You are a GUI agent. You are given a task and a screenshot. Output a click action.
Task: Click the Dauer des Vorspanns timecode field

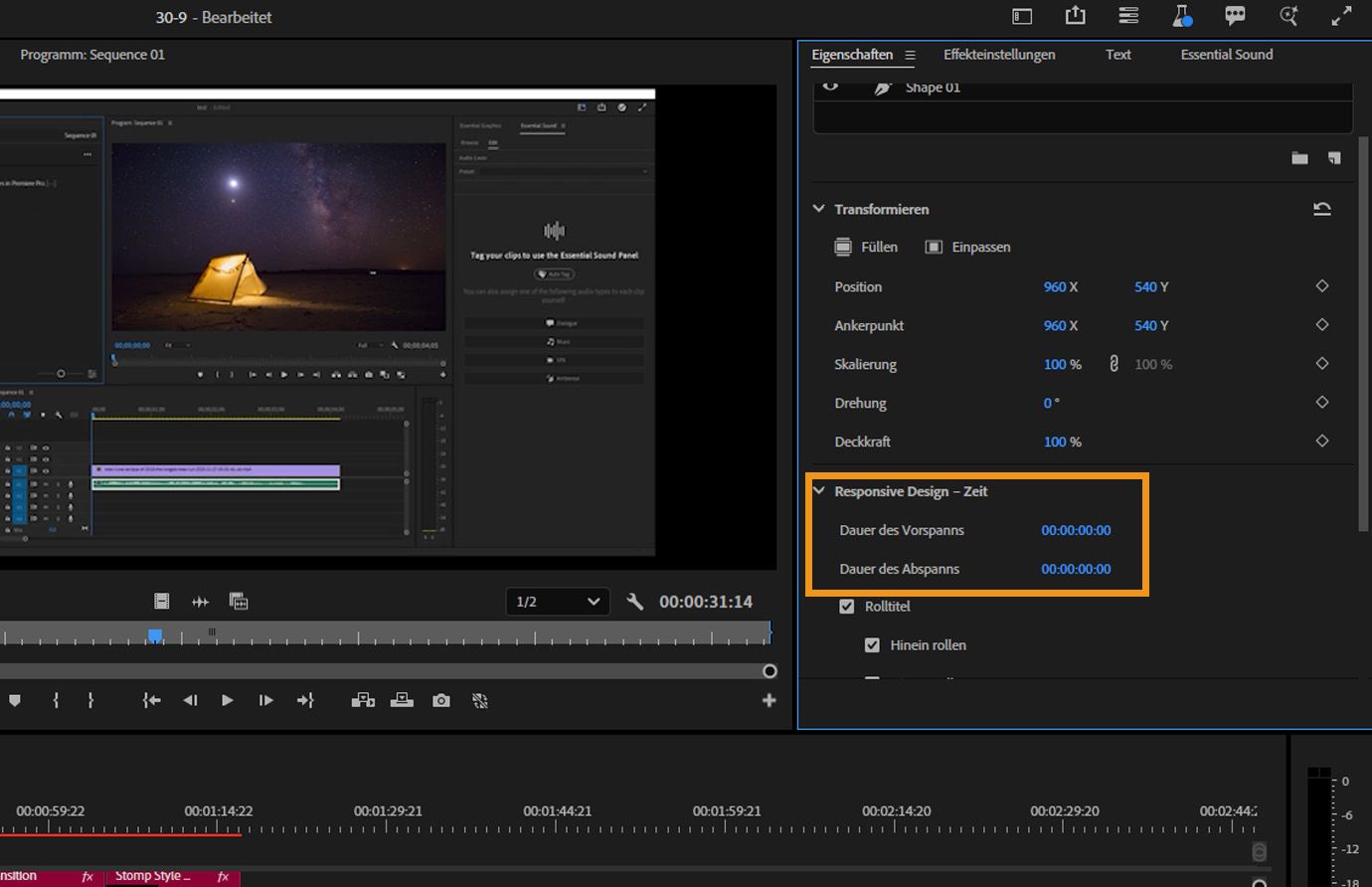tap(1076, 531)
